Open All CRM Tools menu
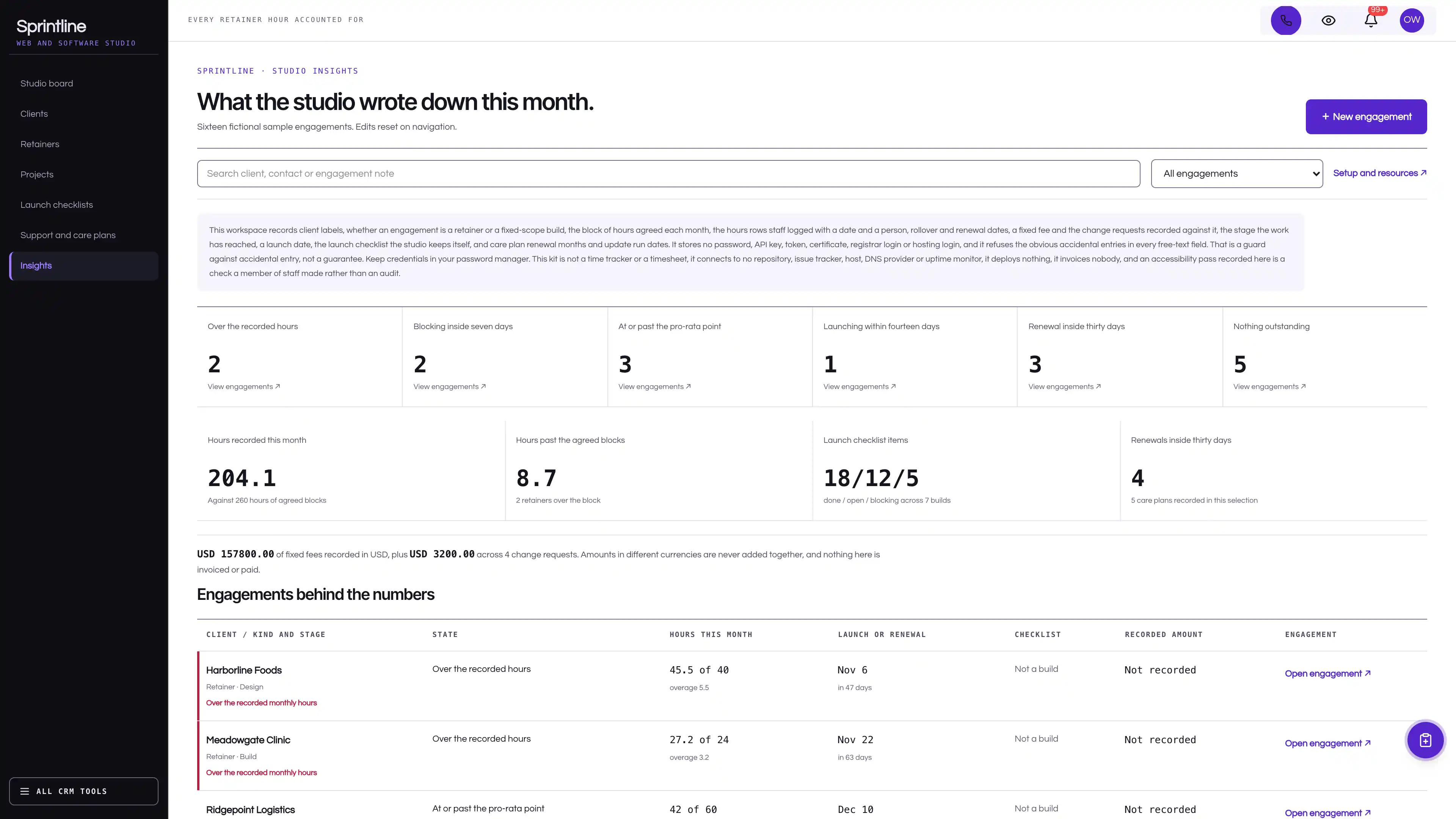This screenshot has width=1456, height=819. point(84,791)
